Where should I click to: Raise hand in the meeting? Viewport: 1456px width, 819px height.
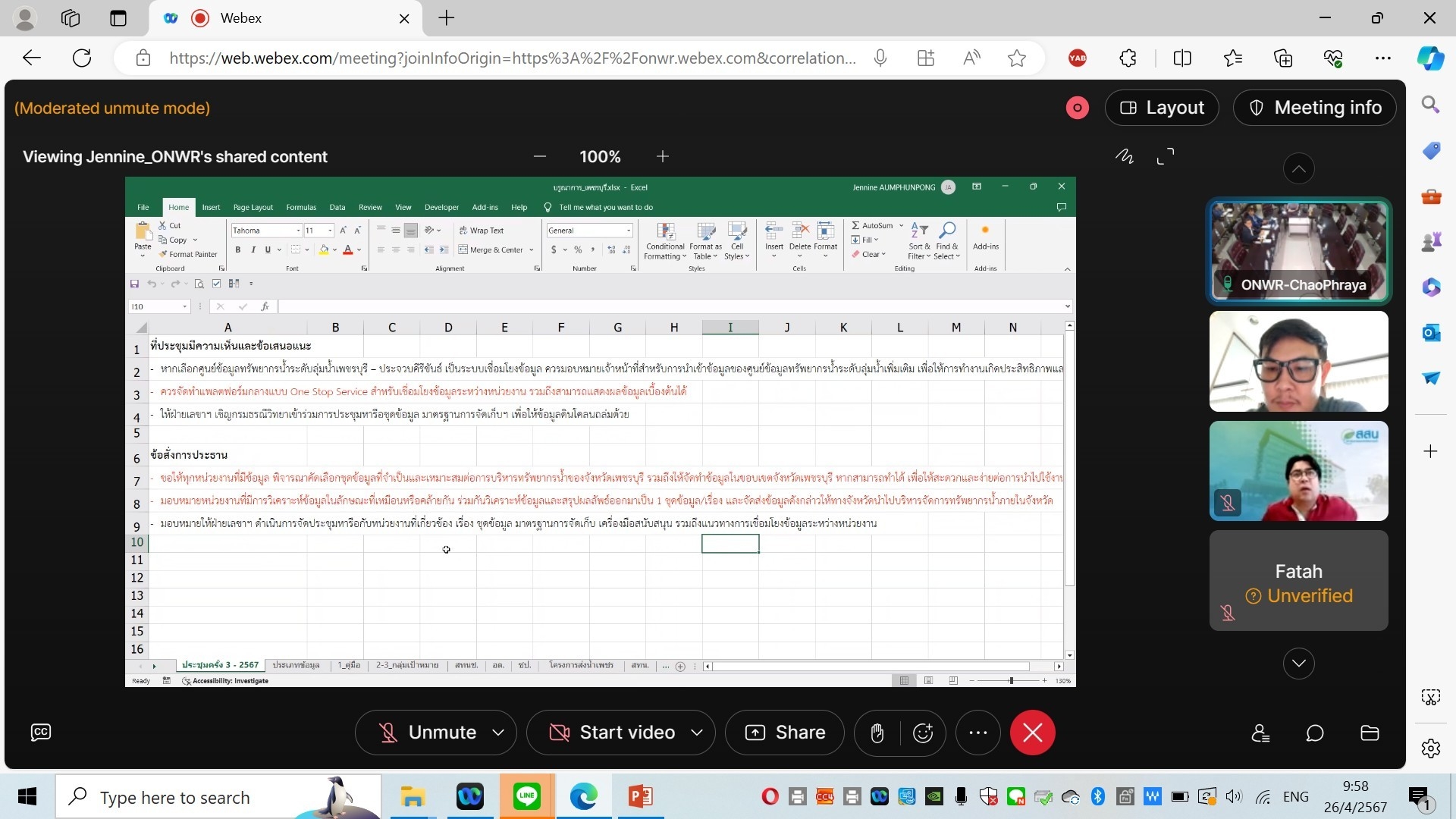[x=877, y=733]
